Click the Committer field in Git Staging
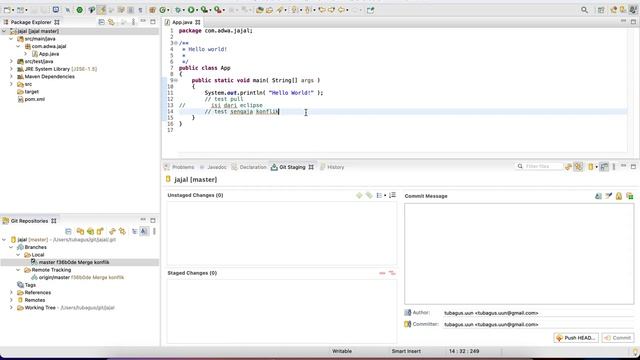 pyautogui.click(x=538, y=324)
